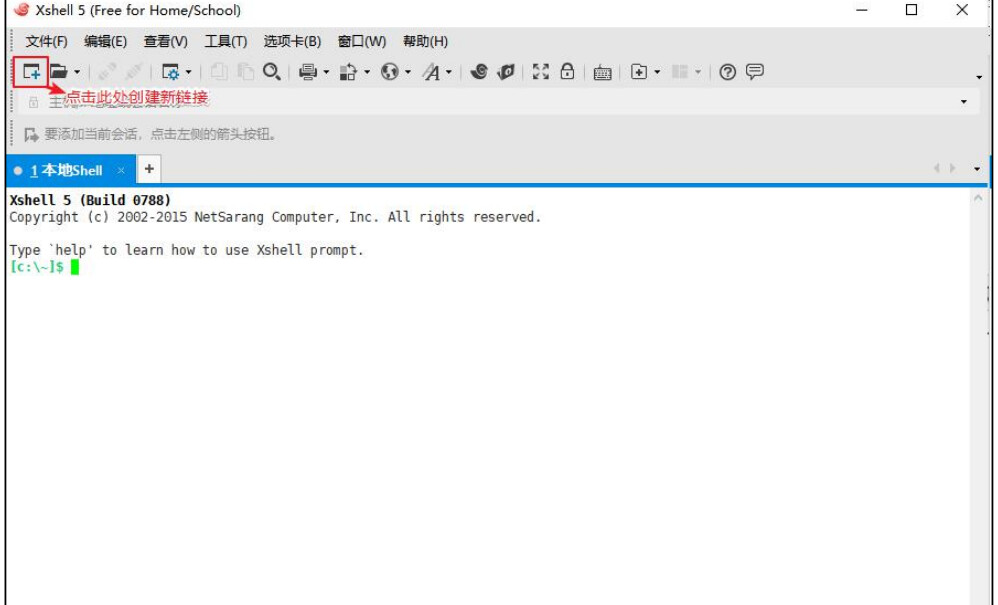Screen dimensions: 998x605
Task: Click the feedback speech bubble icon
Action: click(755, 71)
